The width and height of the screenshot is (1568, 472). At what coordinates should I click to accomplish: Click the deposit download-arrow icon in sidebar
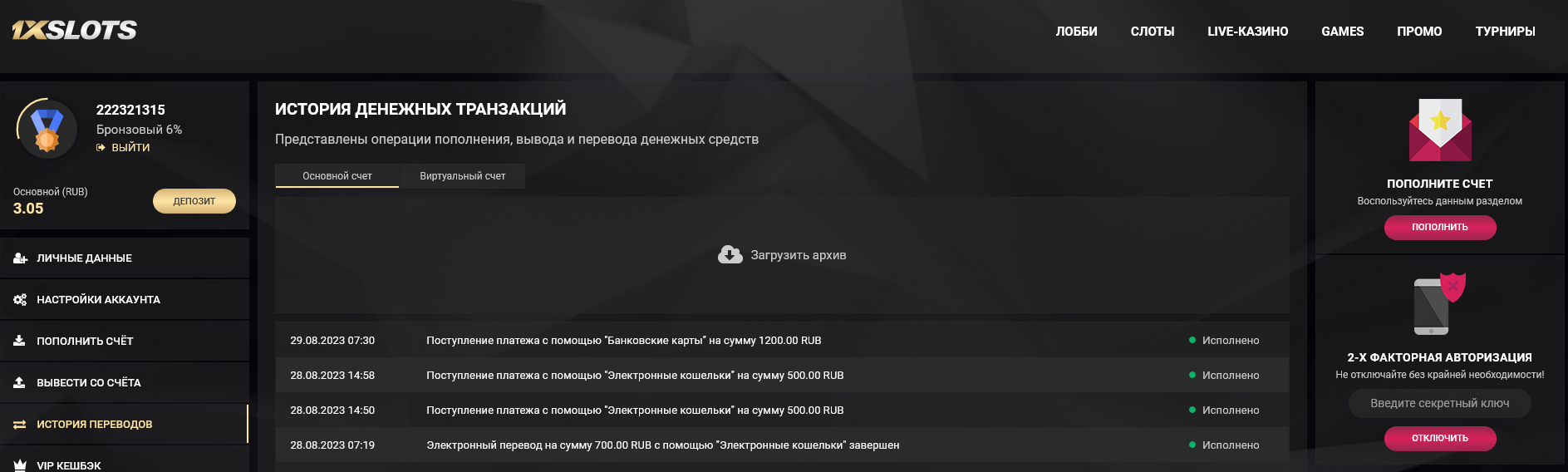20,341
